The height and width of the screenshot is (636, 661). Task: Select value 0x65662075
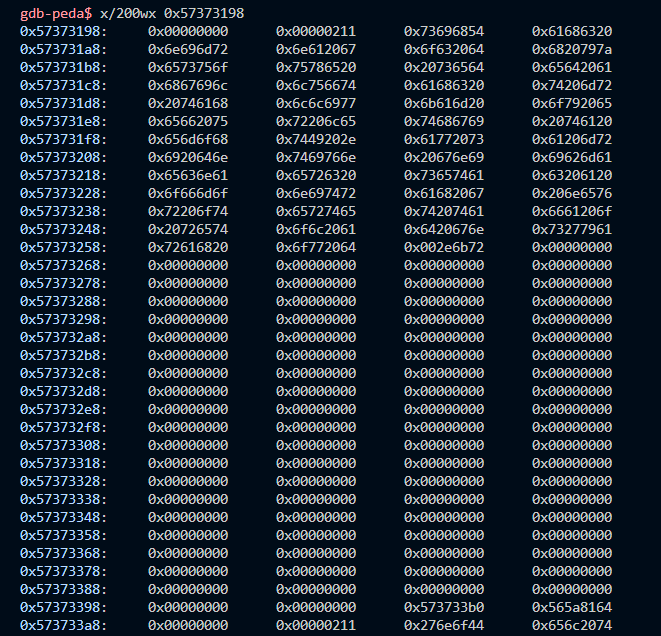[x=188, y=121]
